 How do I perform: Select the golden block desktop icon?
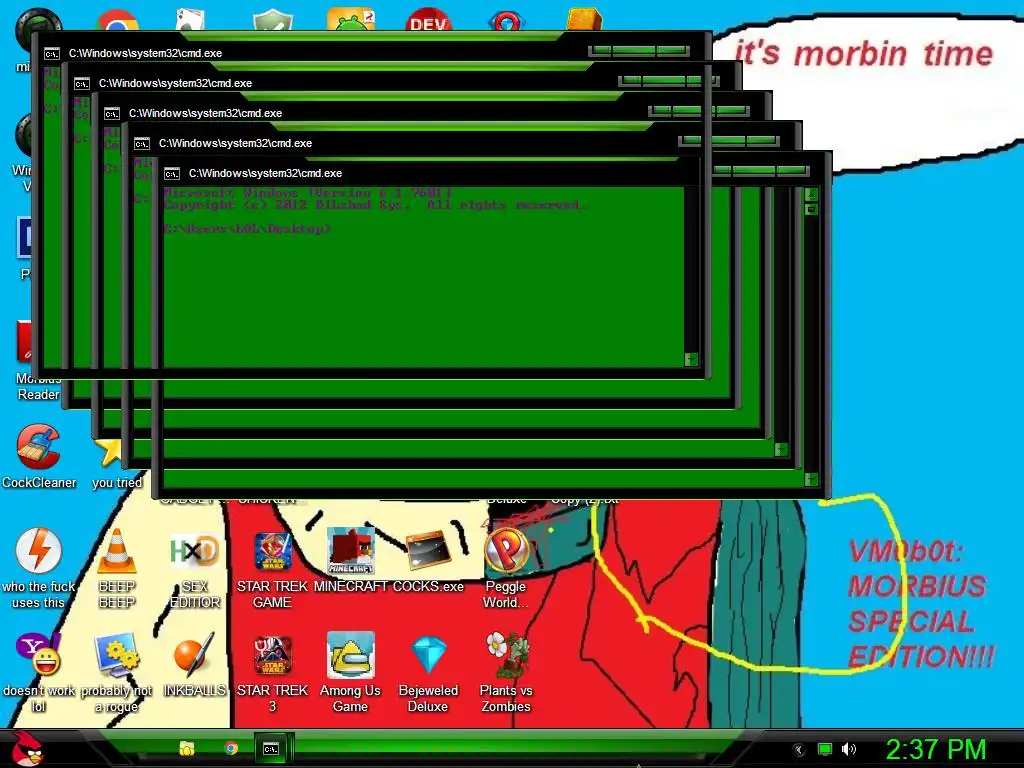coord(584,19)
